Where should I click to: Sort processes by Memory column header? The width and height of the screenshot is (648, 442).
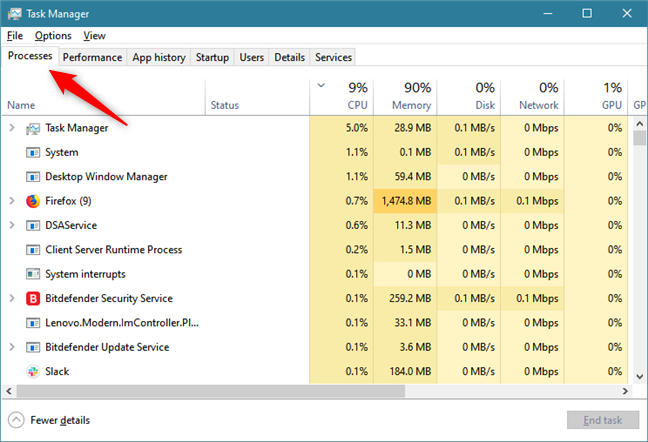point(405,97)
